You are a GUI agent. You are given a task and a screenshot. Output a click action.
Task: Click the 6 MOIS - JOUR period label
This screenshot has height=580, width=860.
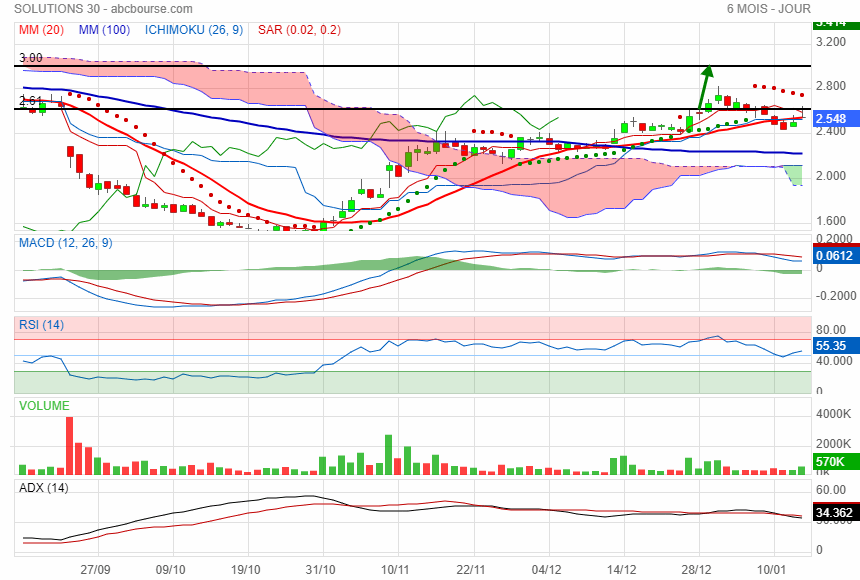click(x=768, y=9)
